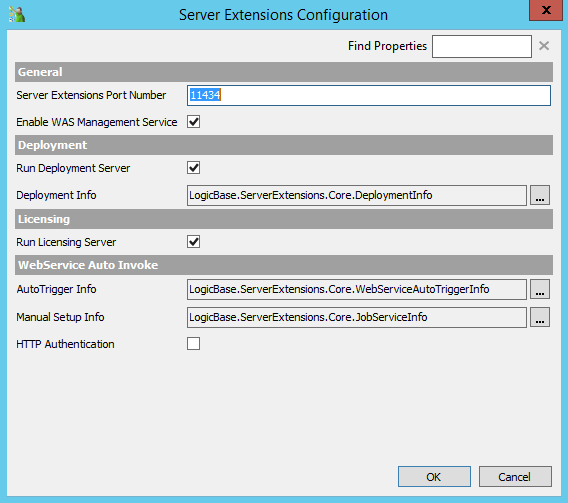Click the Licensing section header
The image size is (568, 503).
tap(284, 219)
